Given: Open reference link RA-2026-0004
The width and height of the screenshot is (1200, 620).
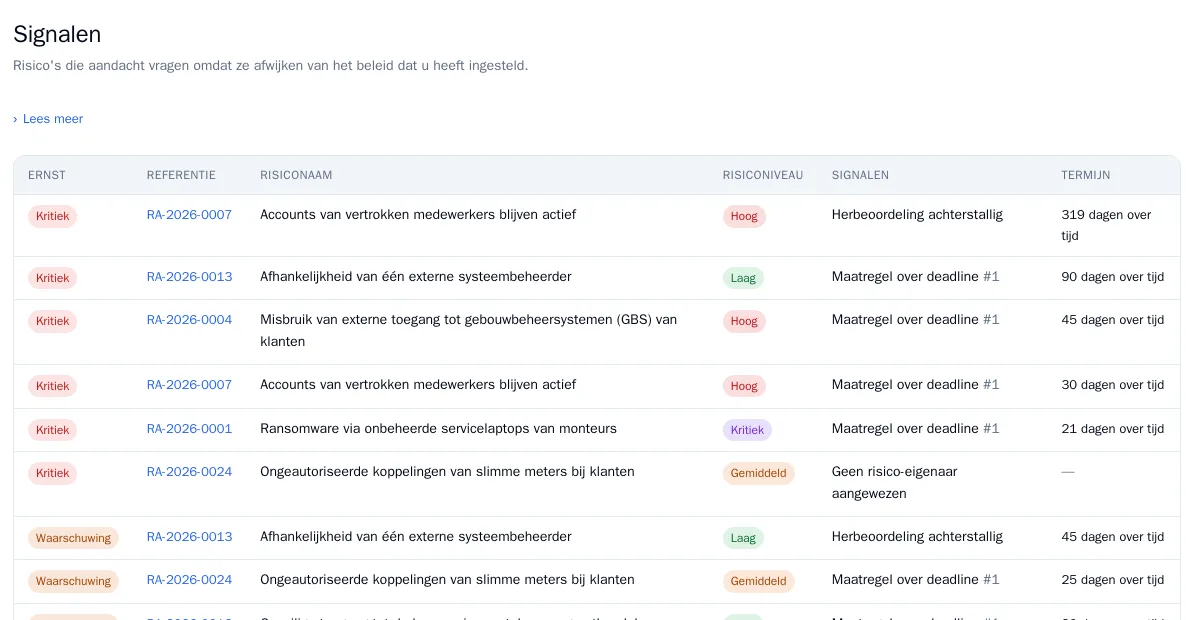Looking at the screenshot, I should pyautogui.click(x=189, y=320).
